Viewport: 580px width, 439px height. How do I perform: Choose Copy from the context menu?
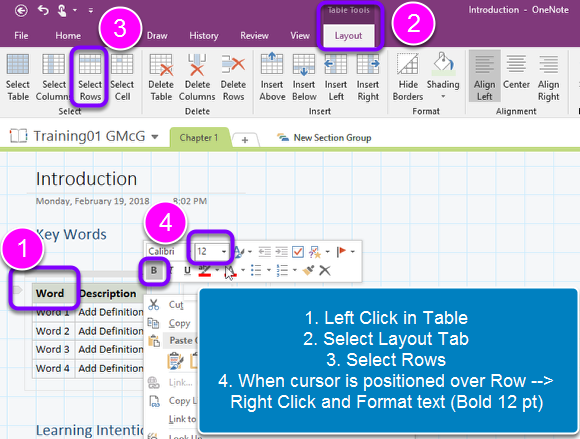click(179, 323)
